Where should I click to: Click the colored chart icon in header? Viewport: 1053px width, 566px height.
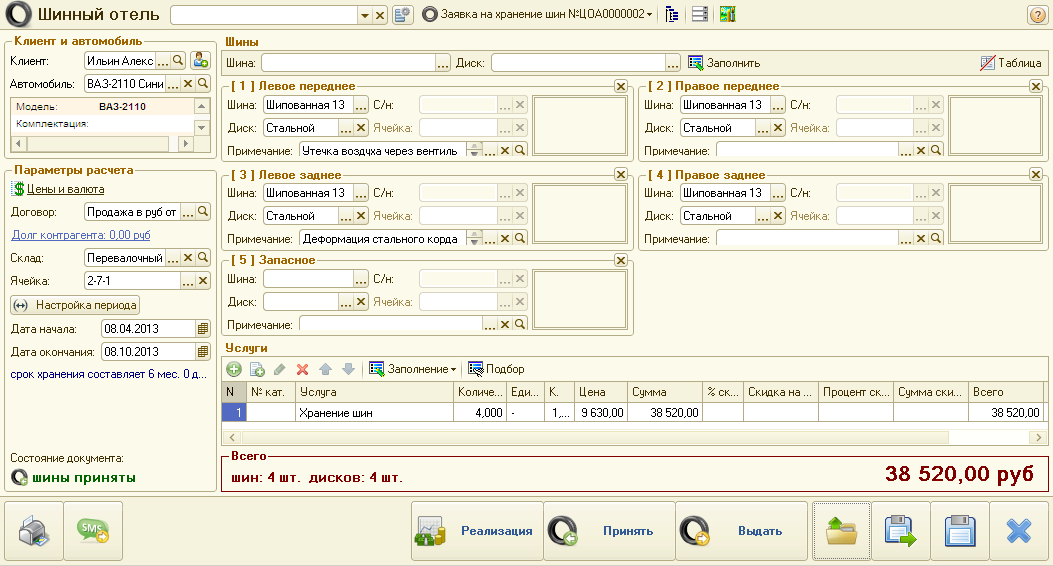[x=727, y=14]
